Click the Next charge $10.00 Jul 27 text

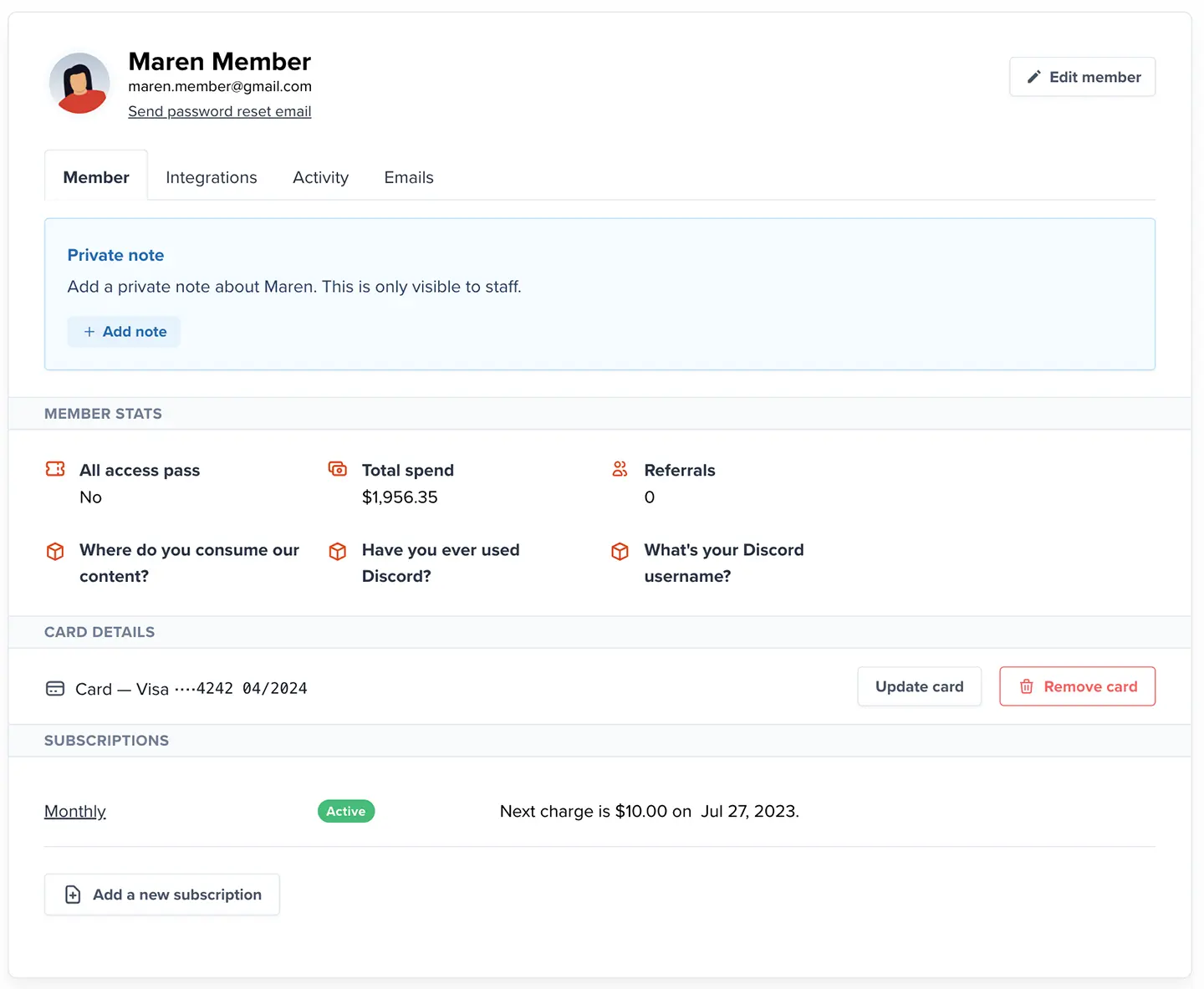[650, 811]
